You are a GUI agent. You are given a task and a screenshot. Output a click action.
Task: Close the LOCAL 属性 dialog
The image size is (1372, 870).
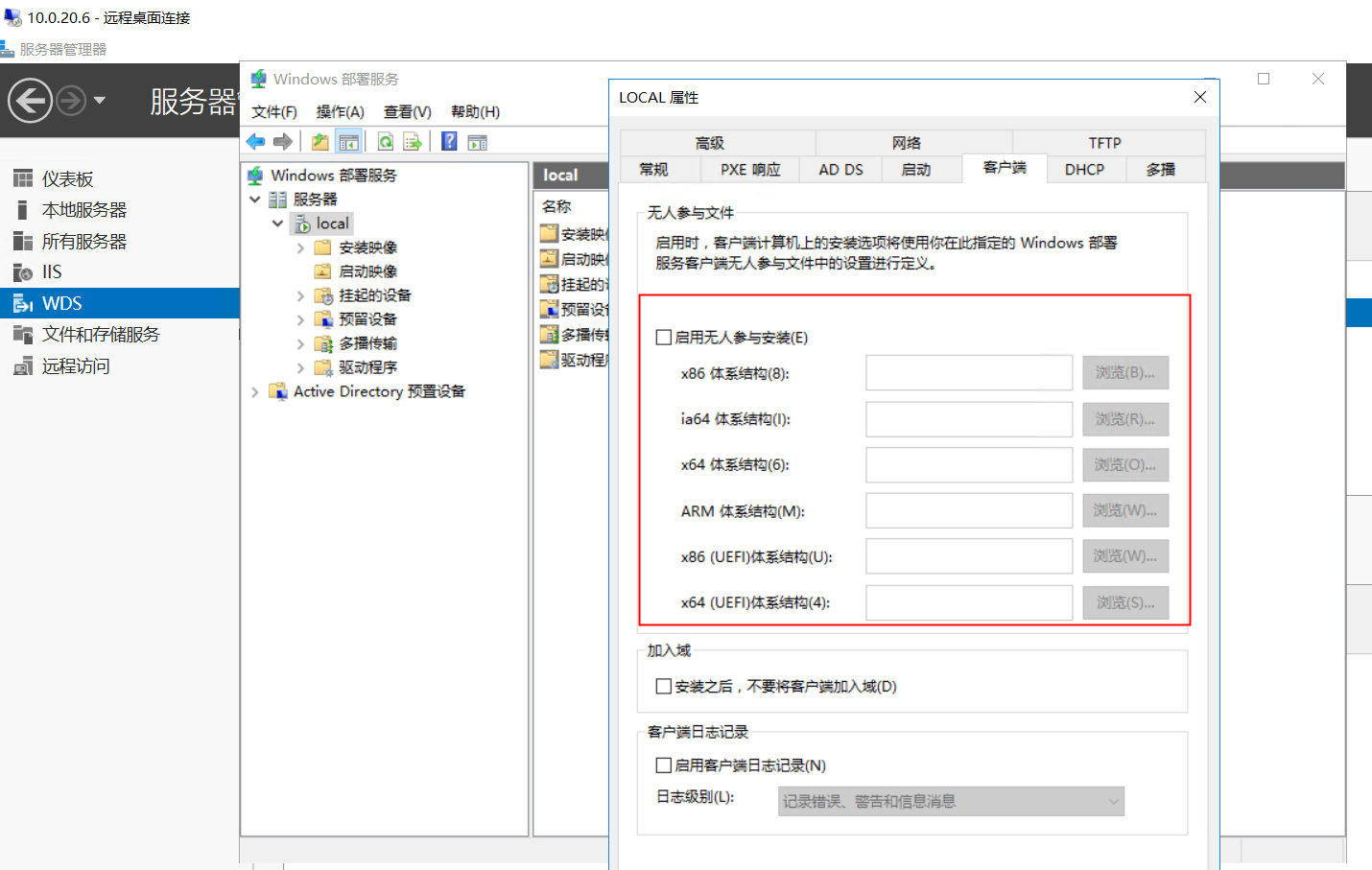pyautogui.click(x=1199, y=97)
